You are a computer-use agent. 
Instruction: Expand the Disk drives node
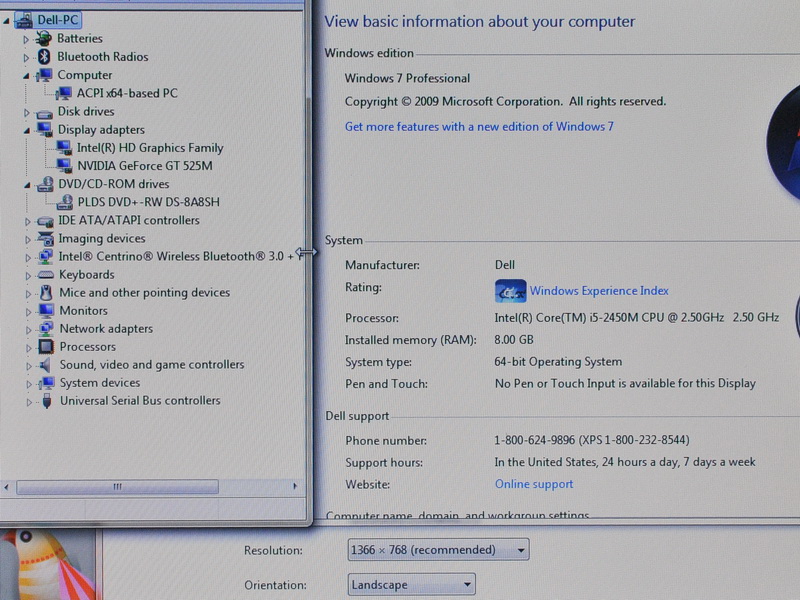[x=27, y=112]
